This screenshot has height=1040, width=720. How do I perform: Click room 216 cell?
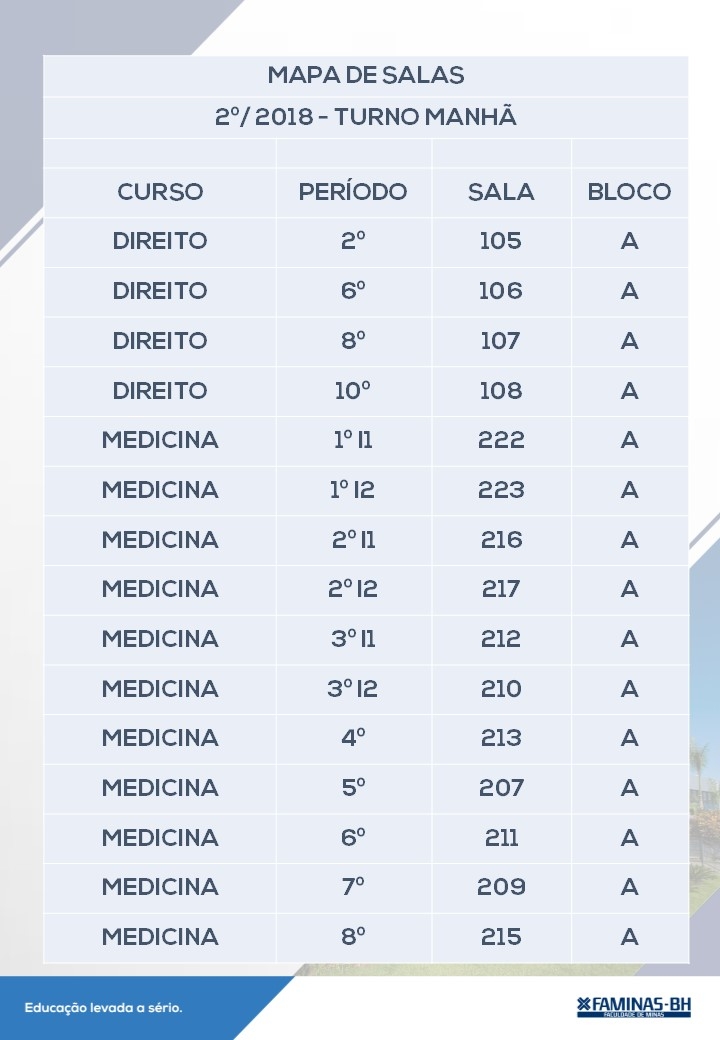[x=501, y=539]
